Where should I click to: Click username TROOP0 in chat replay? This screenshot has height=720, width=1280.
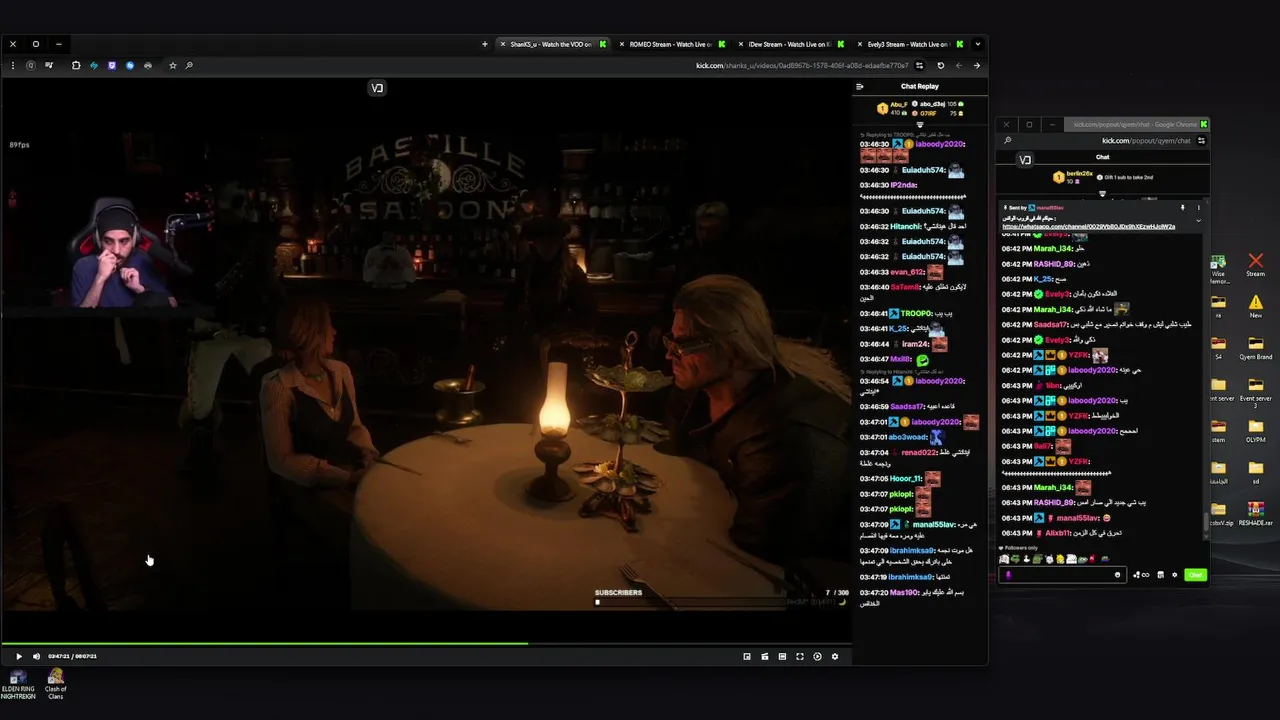coord(915,314)
